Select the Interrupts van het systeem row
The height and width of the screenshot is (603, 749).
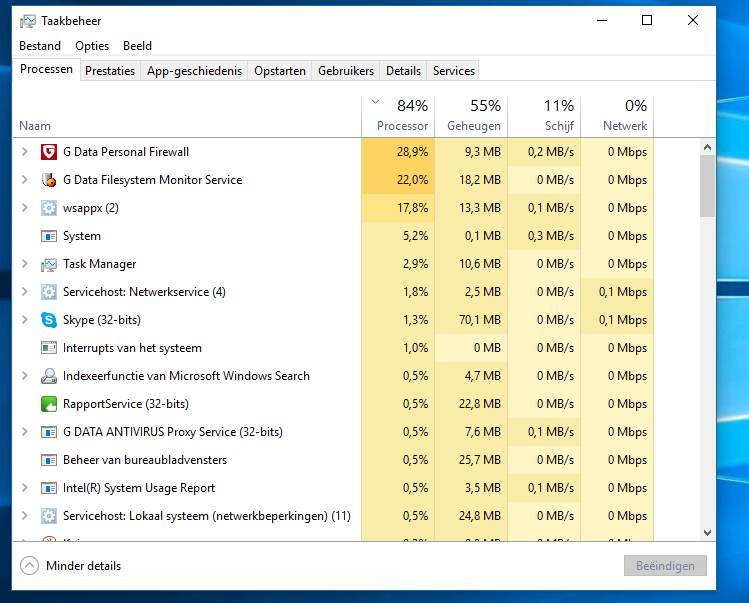[333, 348]
